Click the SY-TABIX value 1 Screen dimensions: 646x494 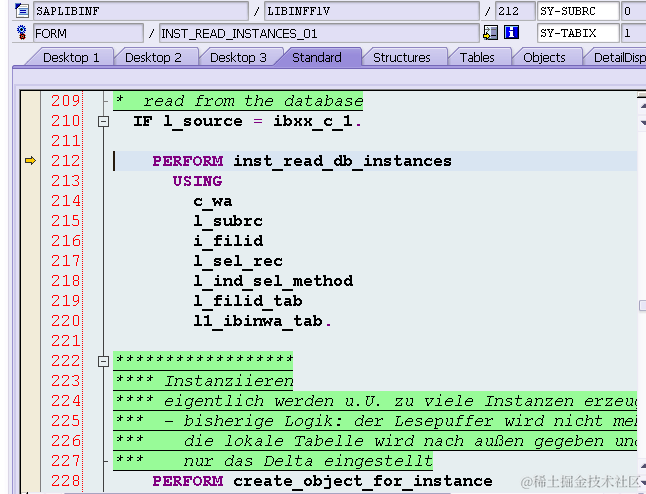633,33
